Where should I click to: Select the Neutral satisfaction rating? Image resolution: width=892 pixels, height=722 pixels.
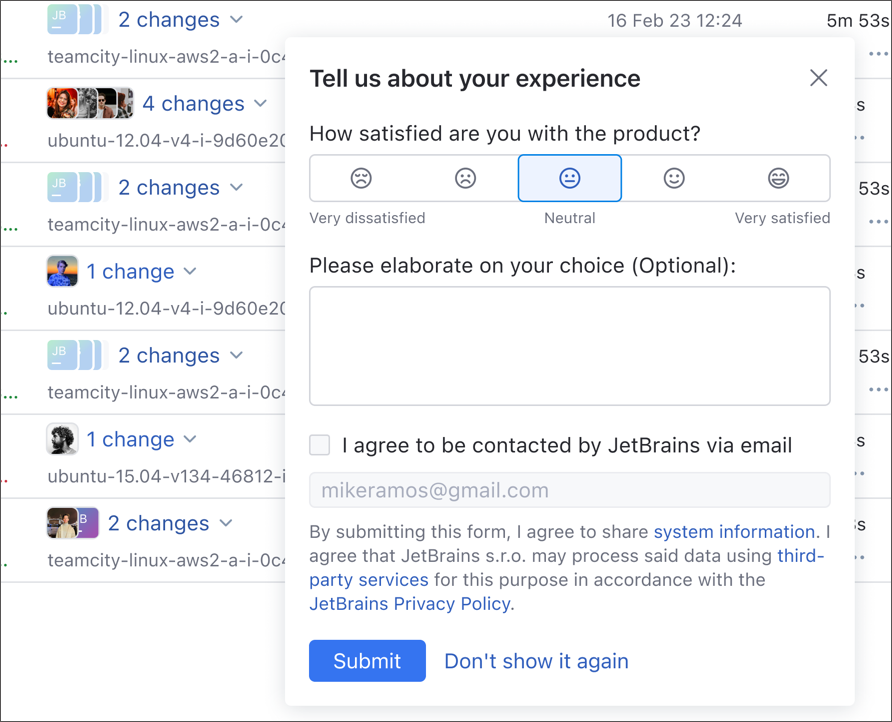(x=570, y=177)
